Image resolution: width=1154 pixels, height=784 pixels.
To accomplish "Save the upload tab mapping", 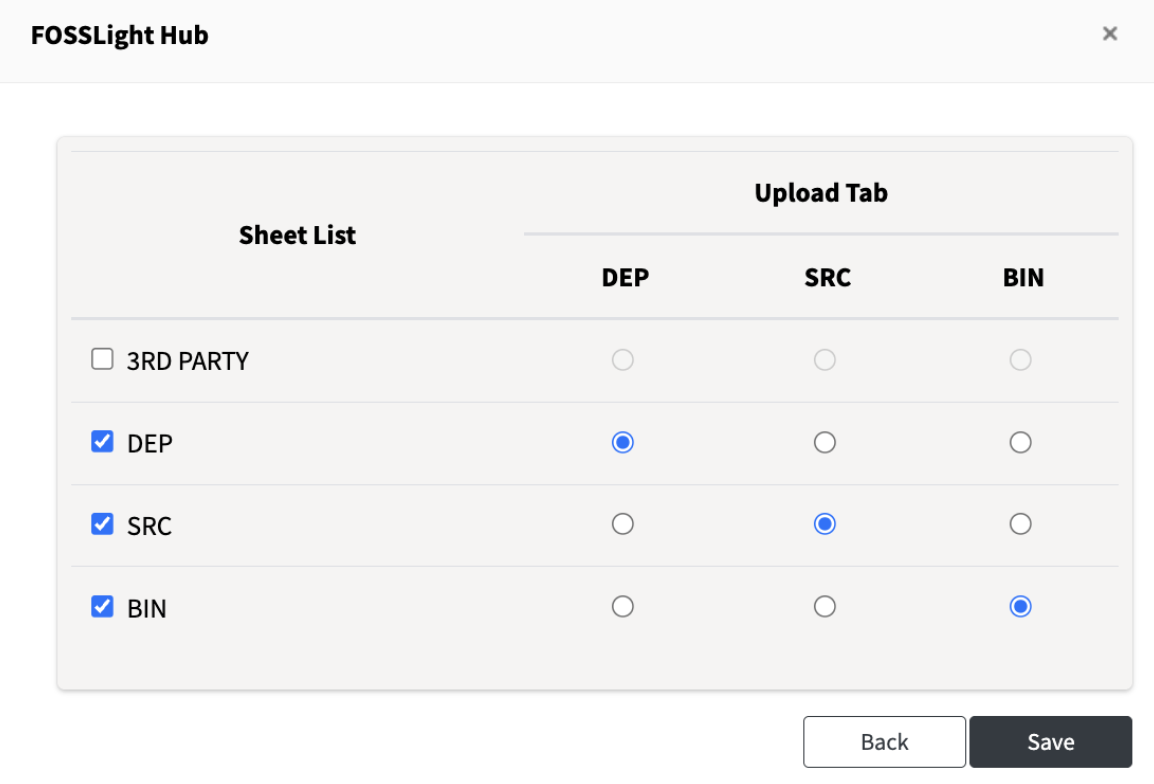I will (x=1050, y=741).
